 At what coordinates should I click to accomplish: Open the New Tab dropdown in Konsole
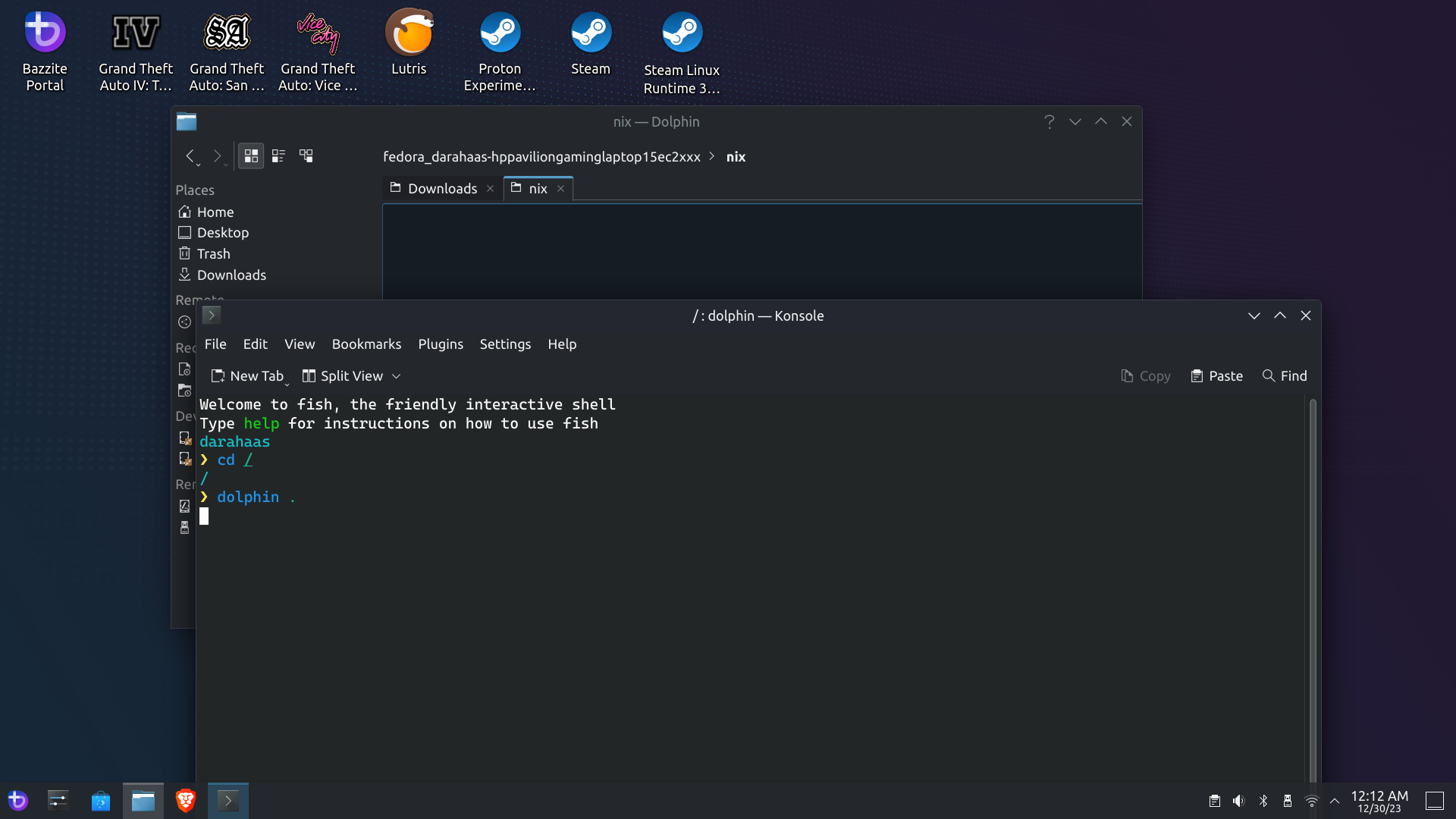[287, 384]
